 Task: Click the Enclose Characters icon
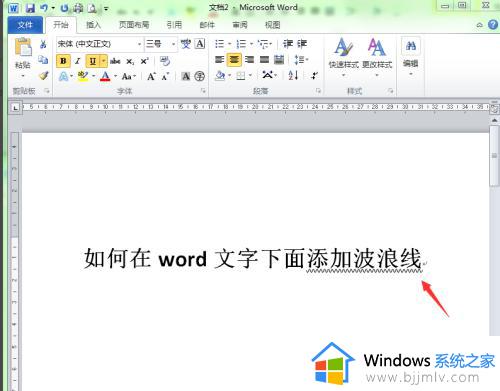[x=200, y=76]
